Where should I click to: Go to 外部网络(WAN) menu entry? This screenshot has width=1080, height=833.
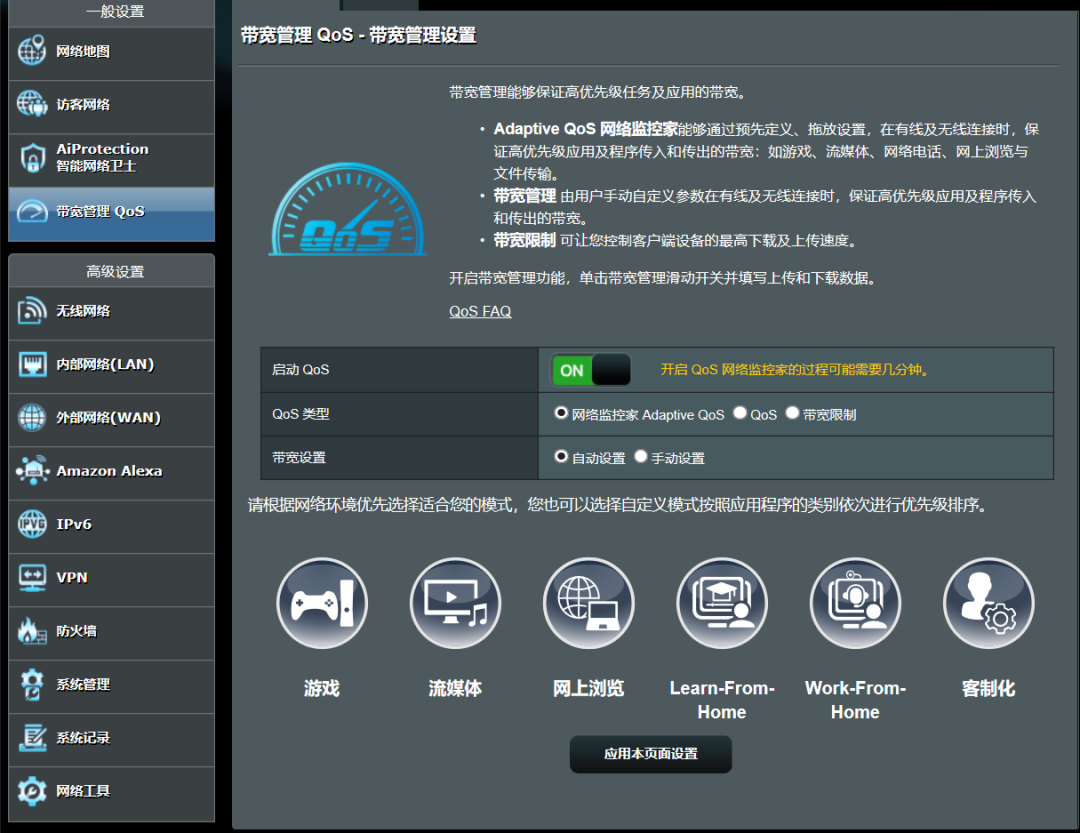(112, 420)
